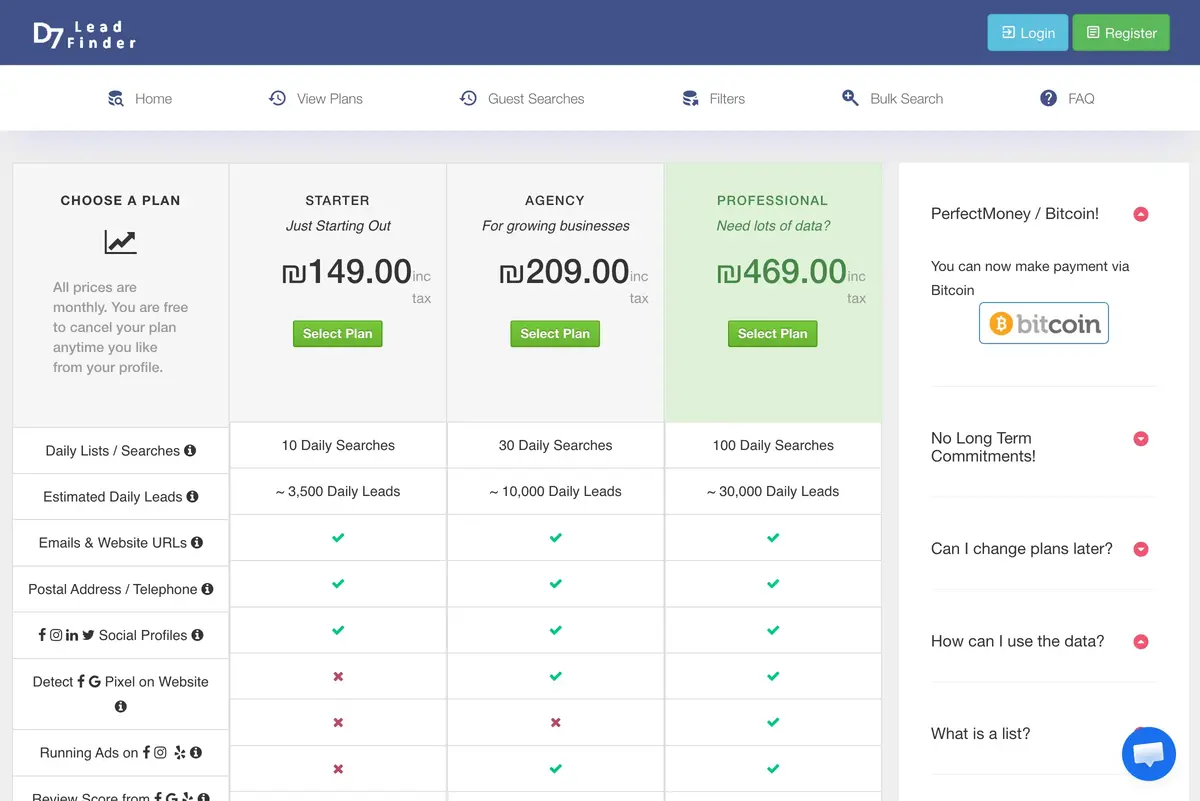Collapse the PerfectMoney / Bitcoin section

[1141, 214]
